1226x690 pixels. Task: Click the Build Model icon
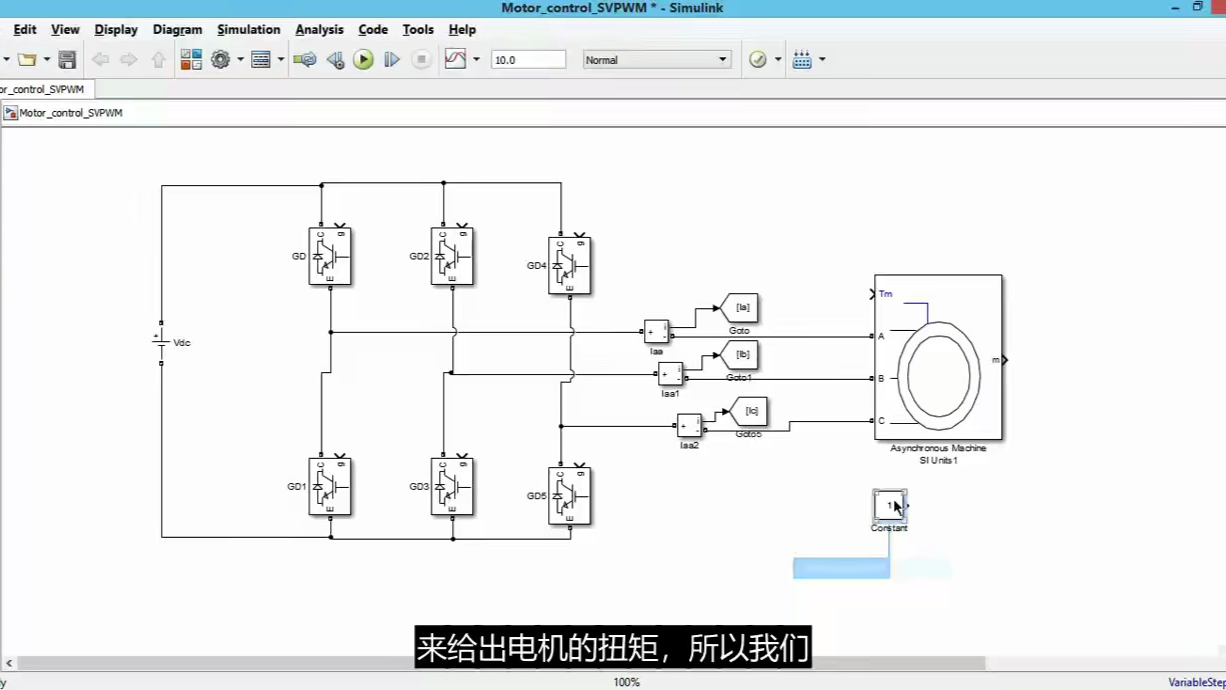[x=802, y=59]
